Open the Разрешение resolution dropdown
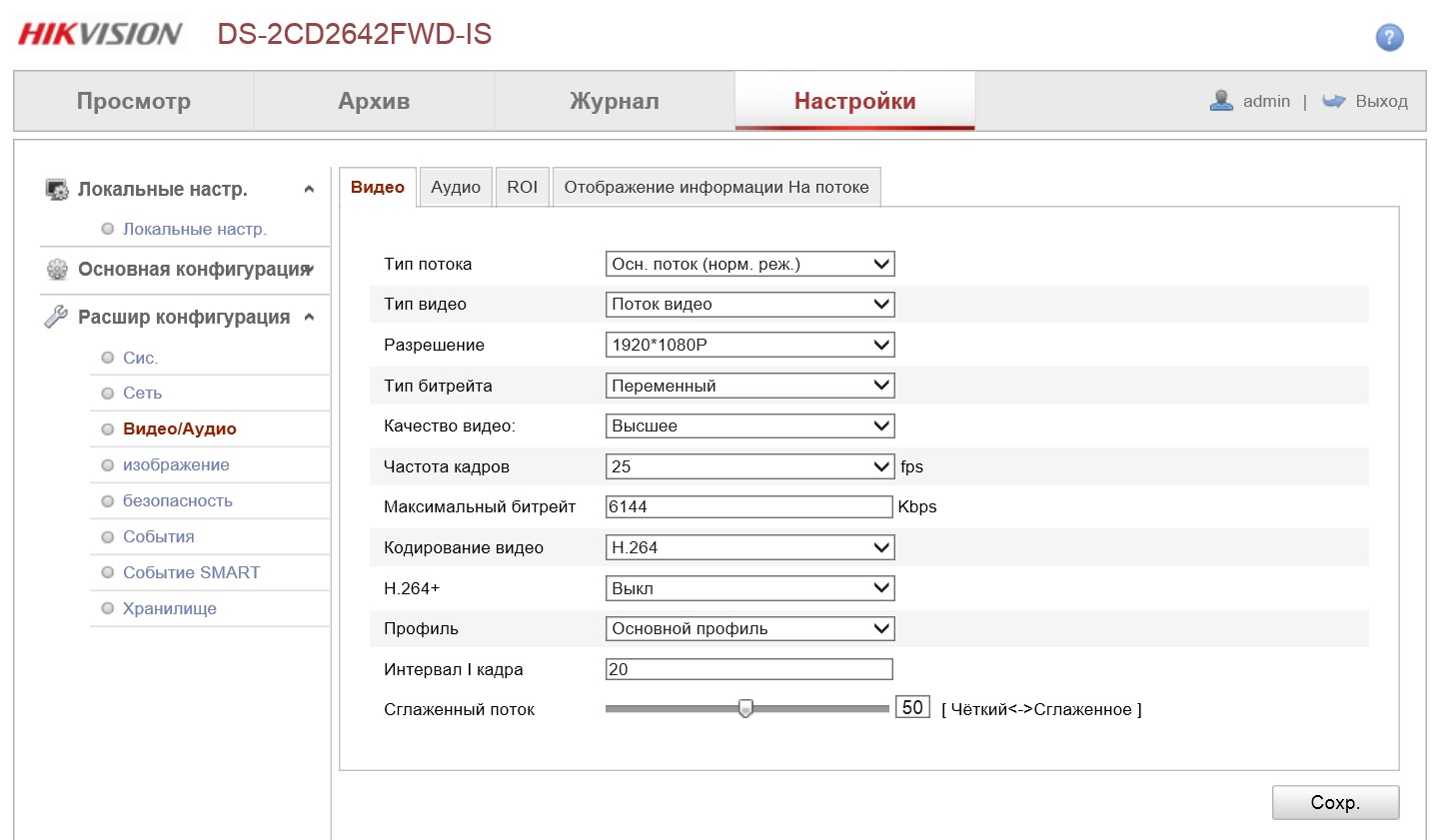Screen dimensions: 1448x840 [x=749, y=345]
